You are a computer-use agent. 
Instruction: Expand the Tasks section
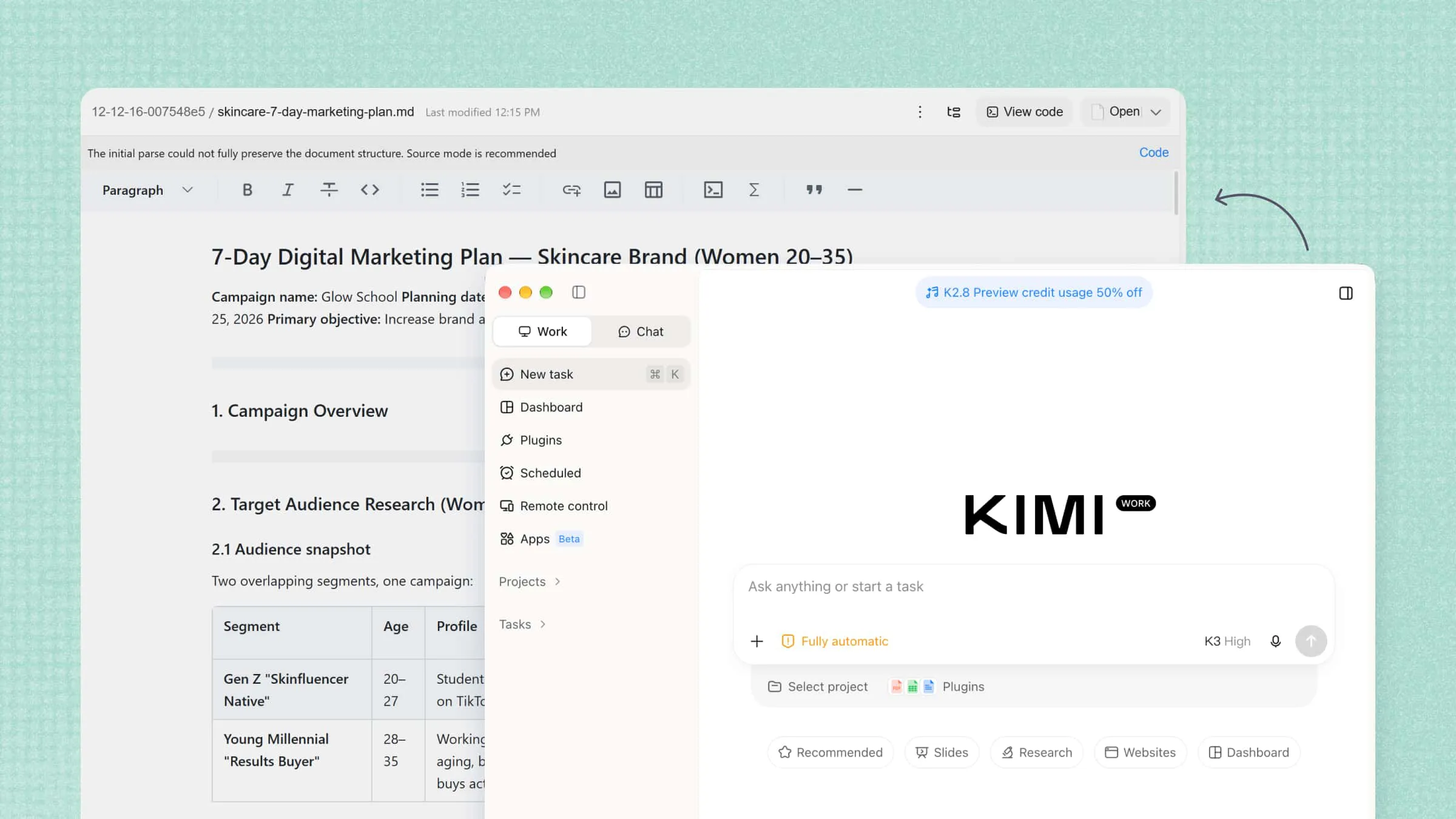pos(522,625)
